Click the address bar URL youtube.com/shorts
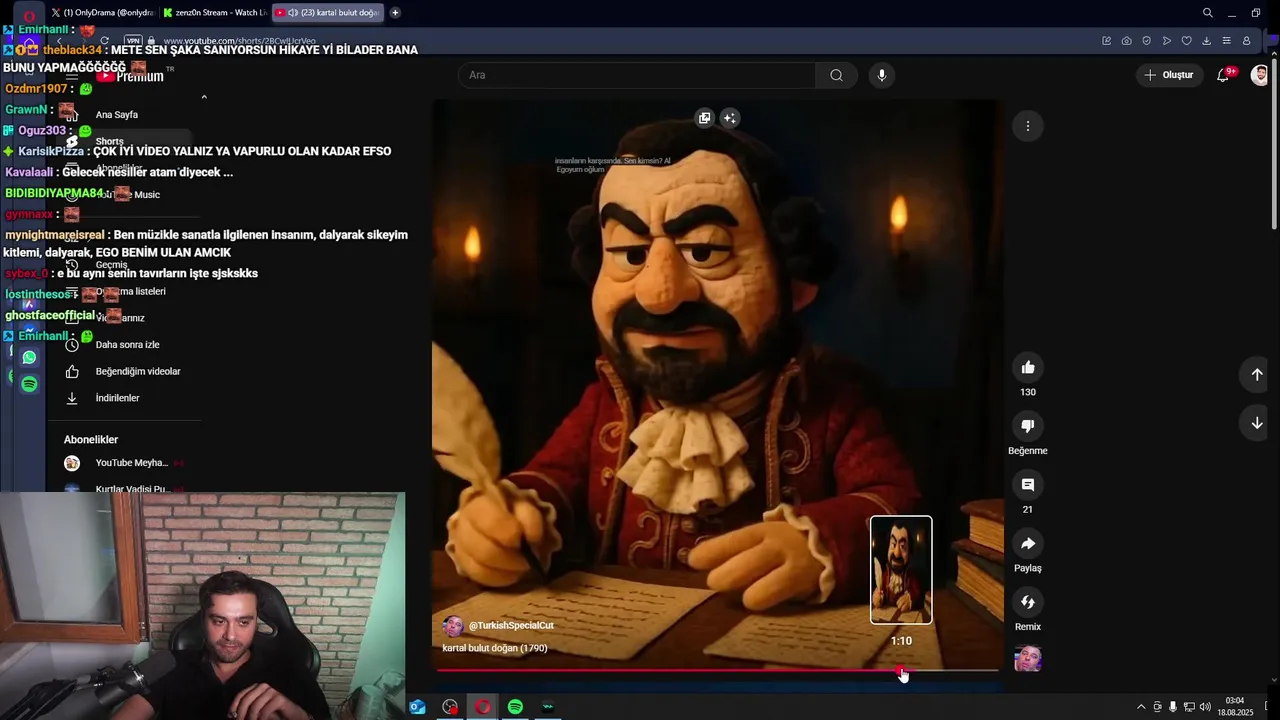This screenshot has width=1280, height=720. [x=240, y=41]
